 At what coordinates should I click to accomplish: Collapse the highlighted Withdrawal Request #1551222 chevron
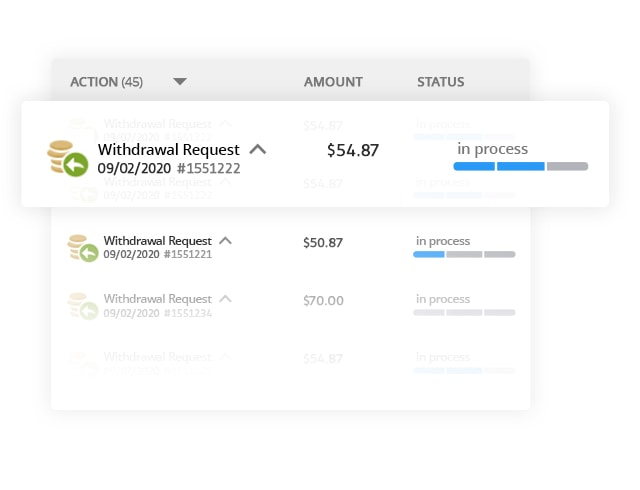pos(258,149)
